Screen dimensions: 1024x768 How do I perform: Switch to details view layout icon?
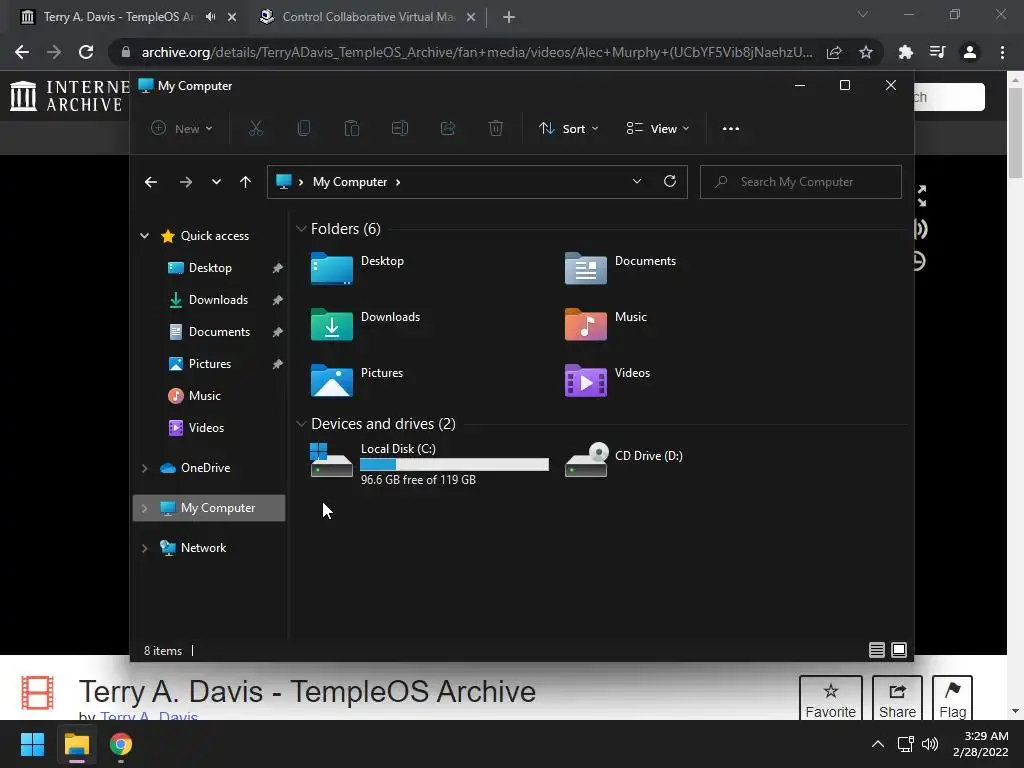click(x=876, y=650)
